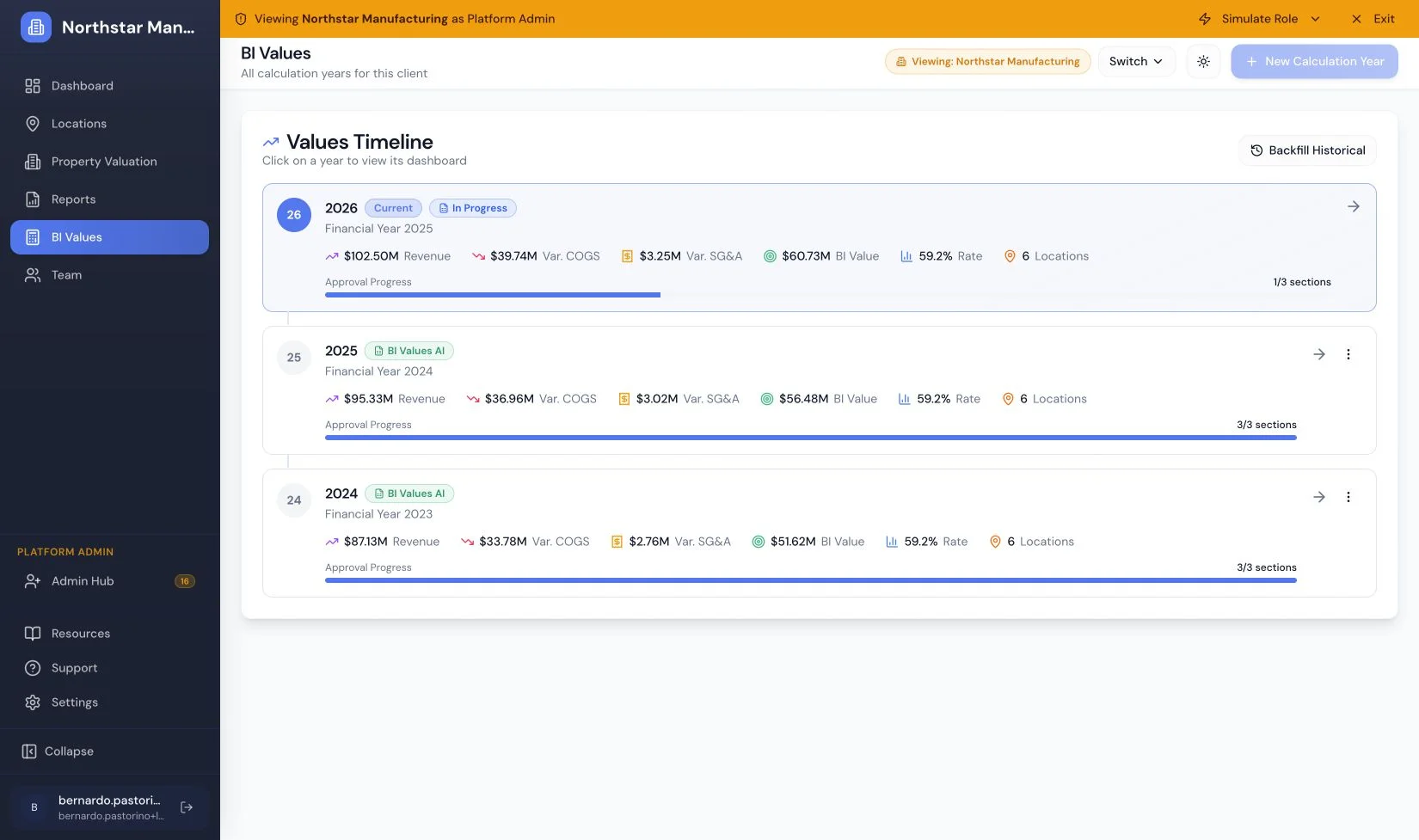Click the 24 year timeline marker
This screenshot has height=840, width=1419.
(294, 500)
